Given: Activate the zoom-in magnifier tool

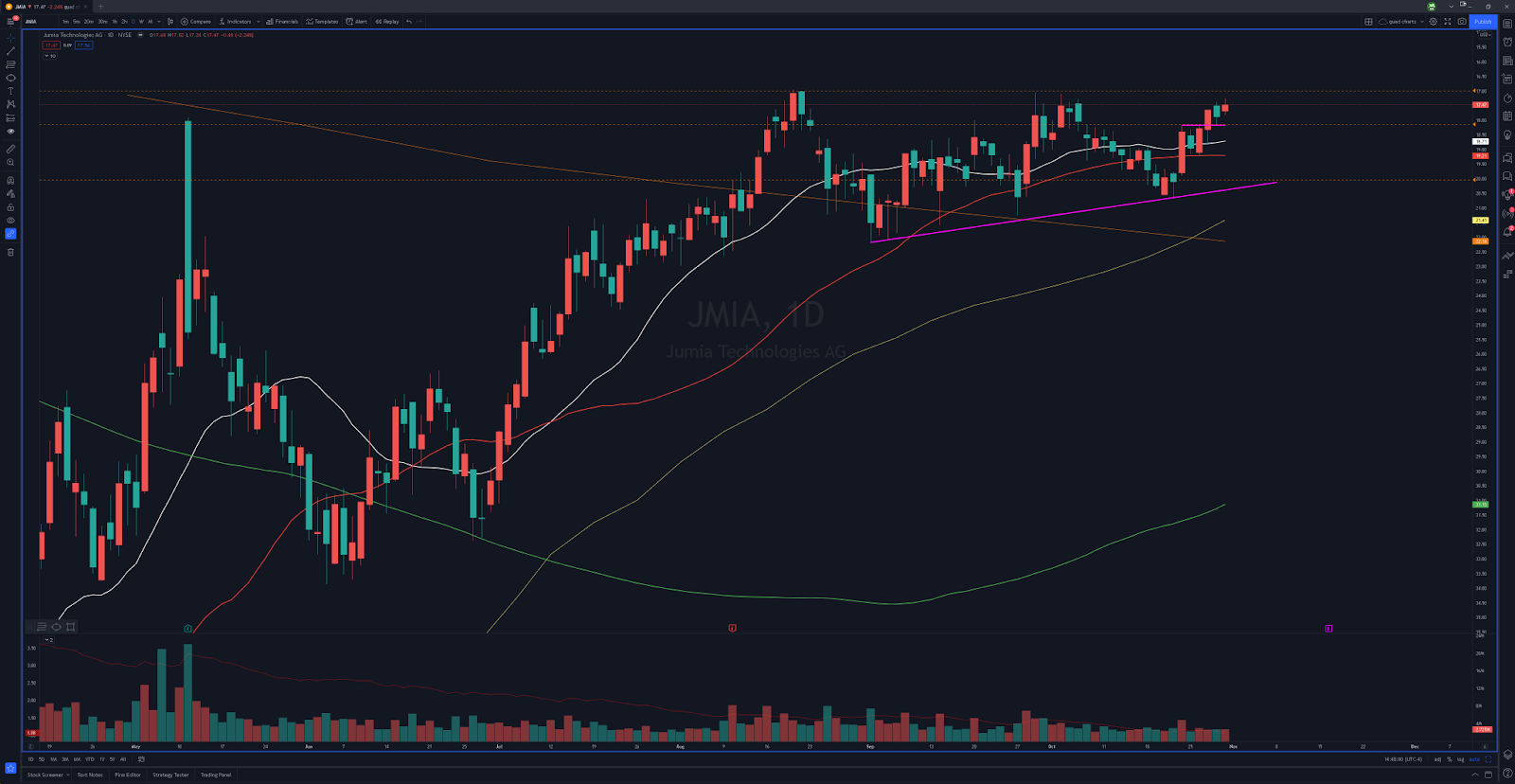Looking at the screenshot, I should point(10,162).
